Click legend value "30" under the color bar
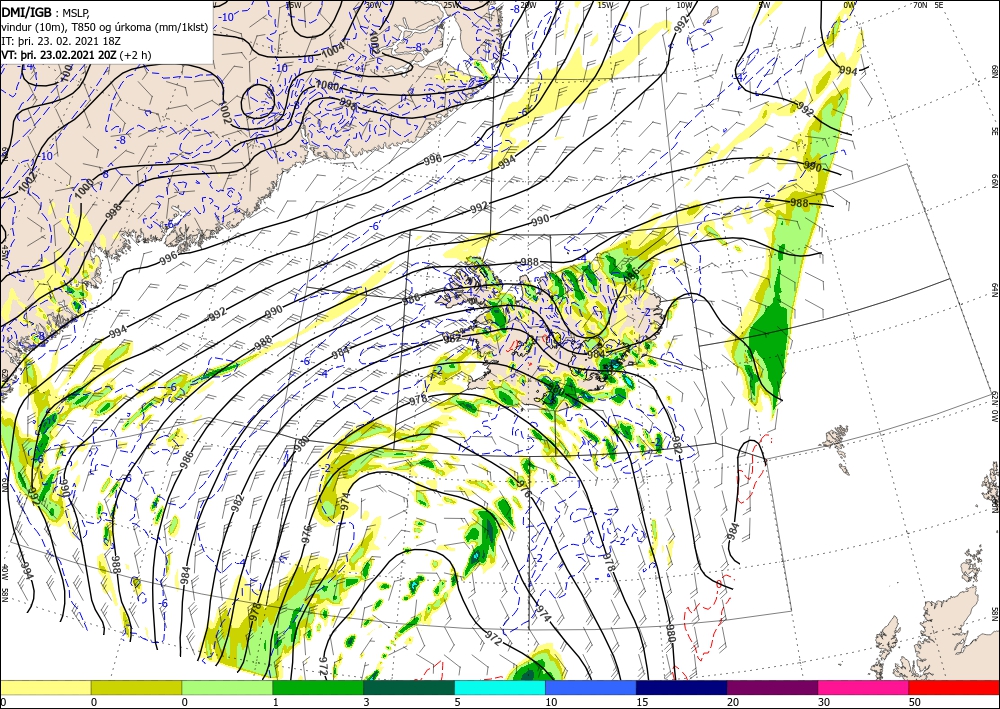This screenshot has height=709, width=1000. tap(824, 702)
